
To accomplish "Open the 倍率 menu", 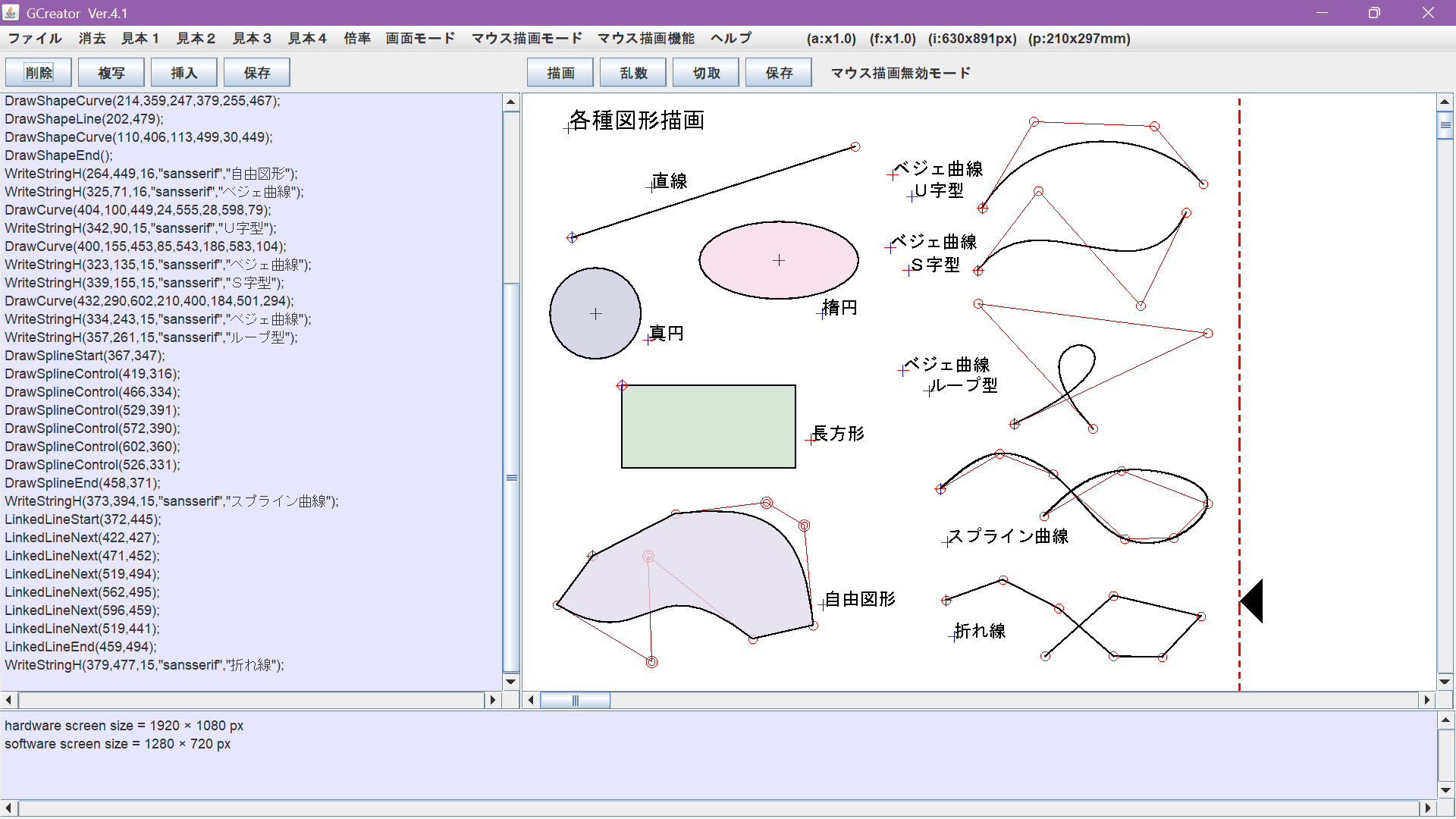I will coord(356,39).
